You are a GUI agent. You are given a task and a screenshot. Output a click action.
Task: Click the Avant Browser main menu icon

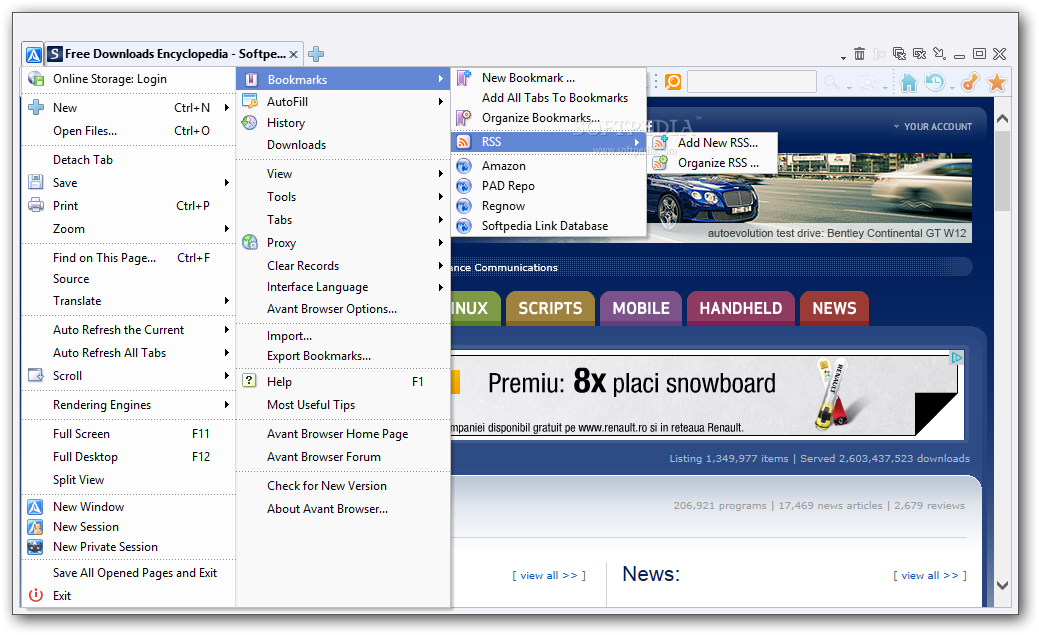(x=34, y=54)
